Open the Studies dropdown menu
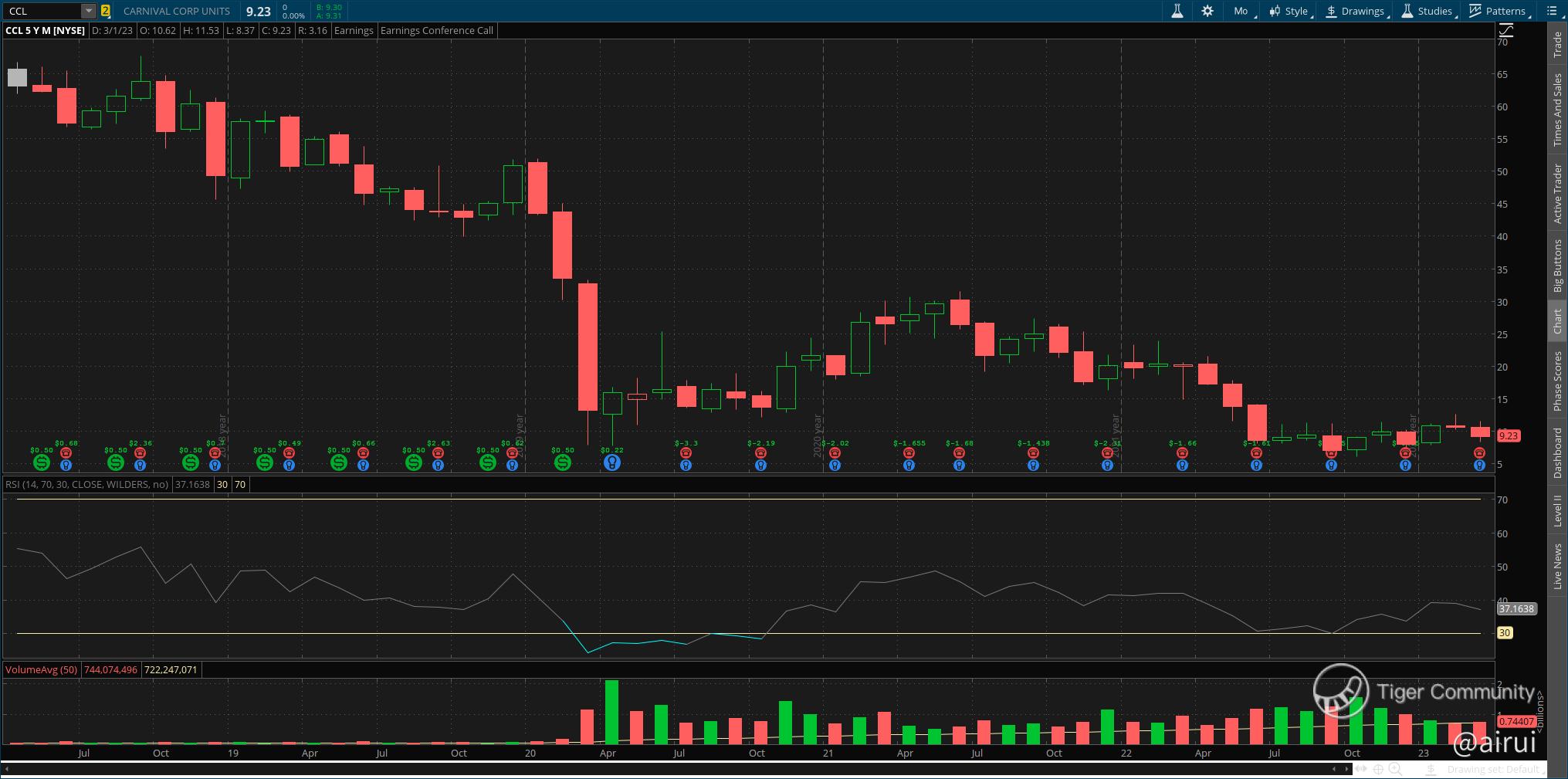1568x779 pixels. 1428,11
